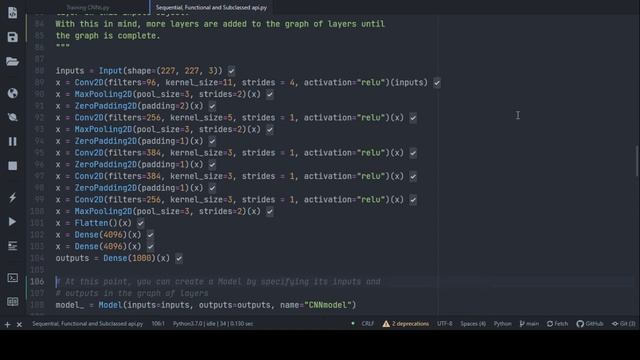Click checkmark after Conv2D filters=96 line
The width and height of the screenshot is (640, 360).
437,83
